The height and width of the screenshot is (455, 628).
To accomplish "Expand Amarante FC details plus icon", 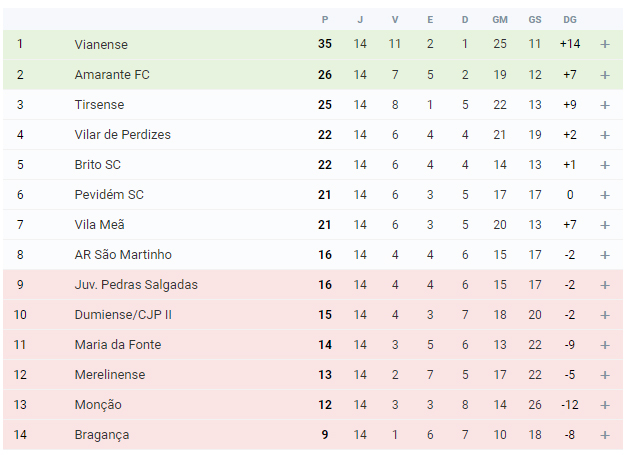I will pyautogui.click(x=605, y=75).
